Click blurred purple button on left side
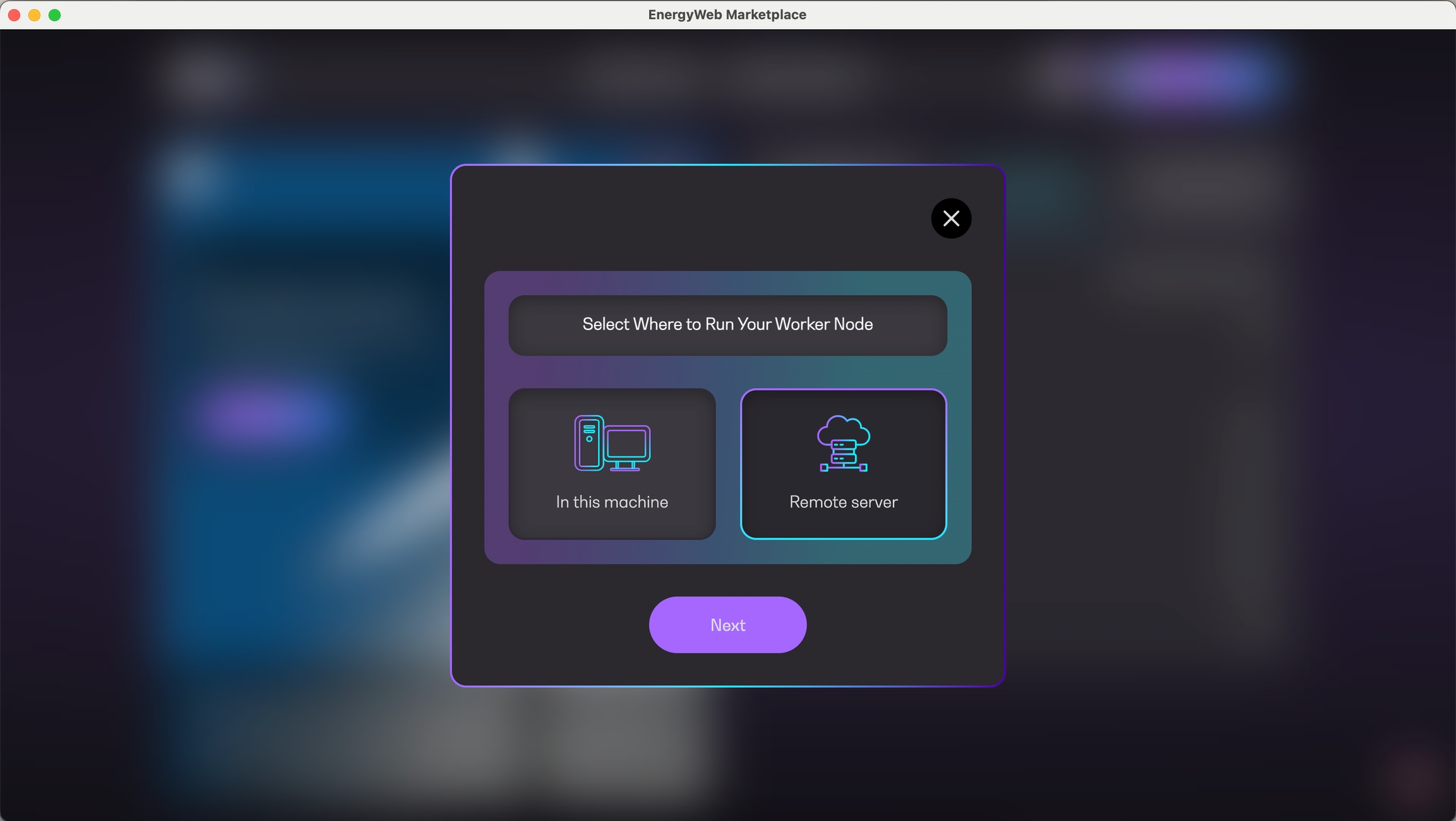Viewport: 1456px width, 821px height. pos(265,416)
